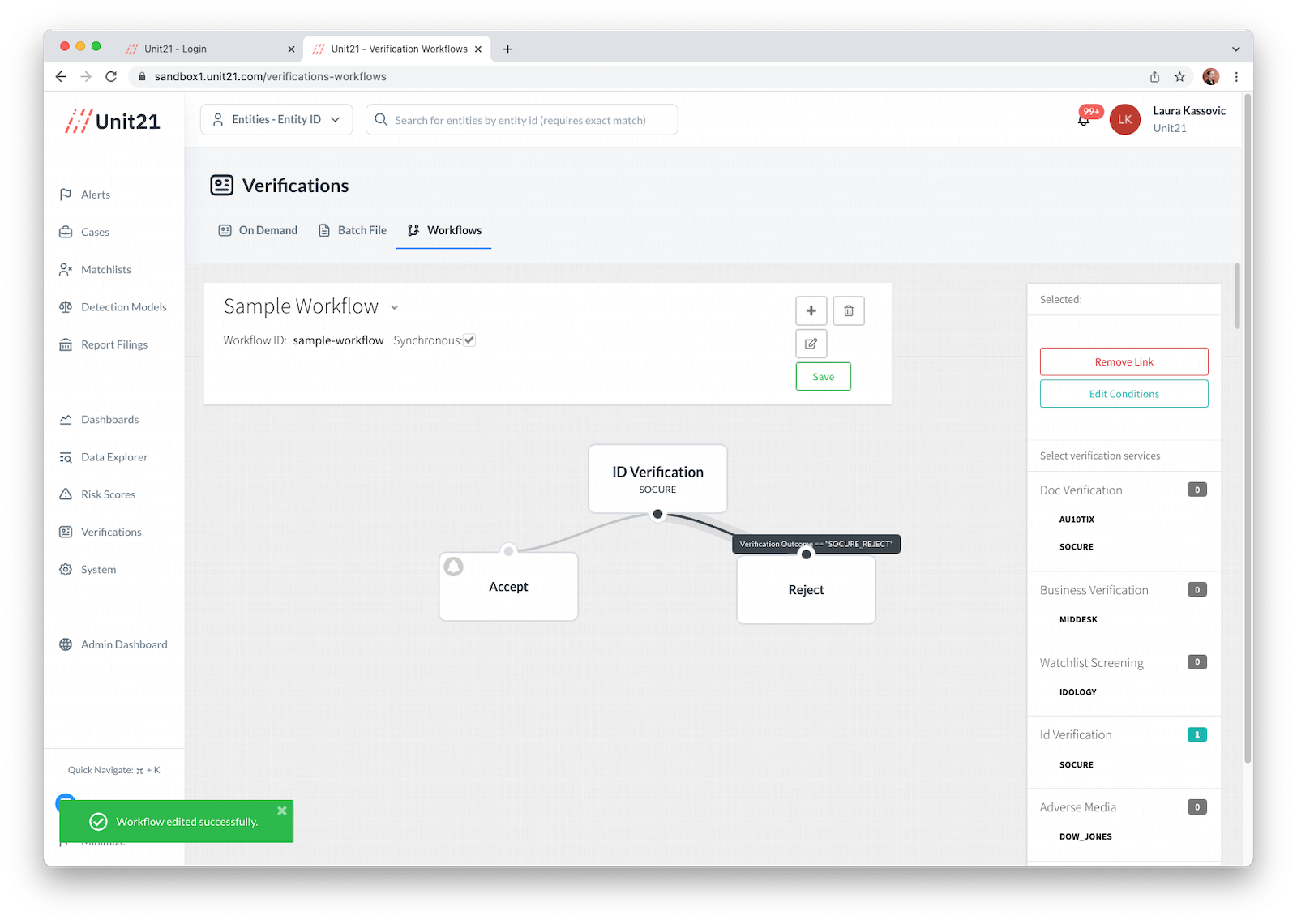
Task: Select Verification Workflows browser tab
Action: click(x=396, y=49)
